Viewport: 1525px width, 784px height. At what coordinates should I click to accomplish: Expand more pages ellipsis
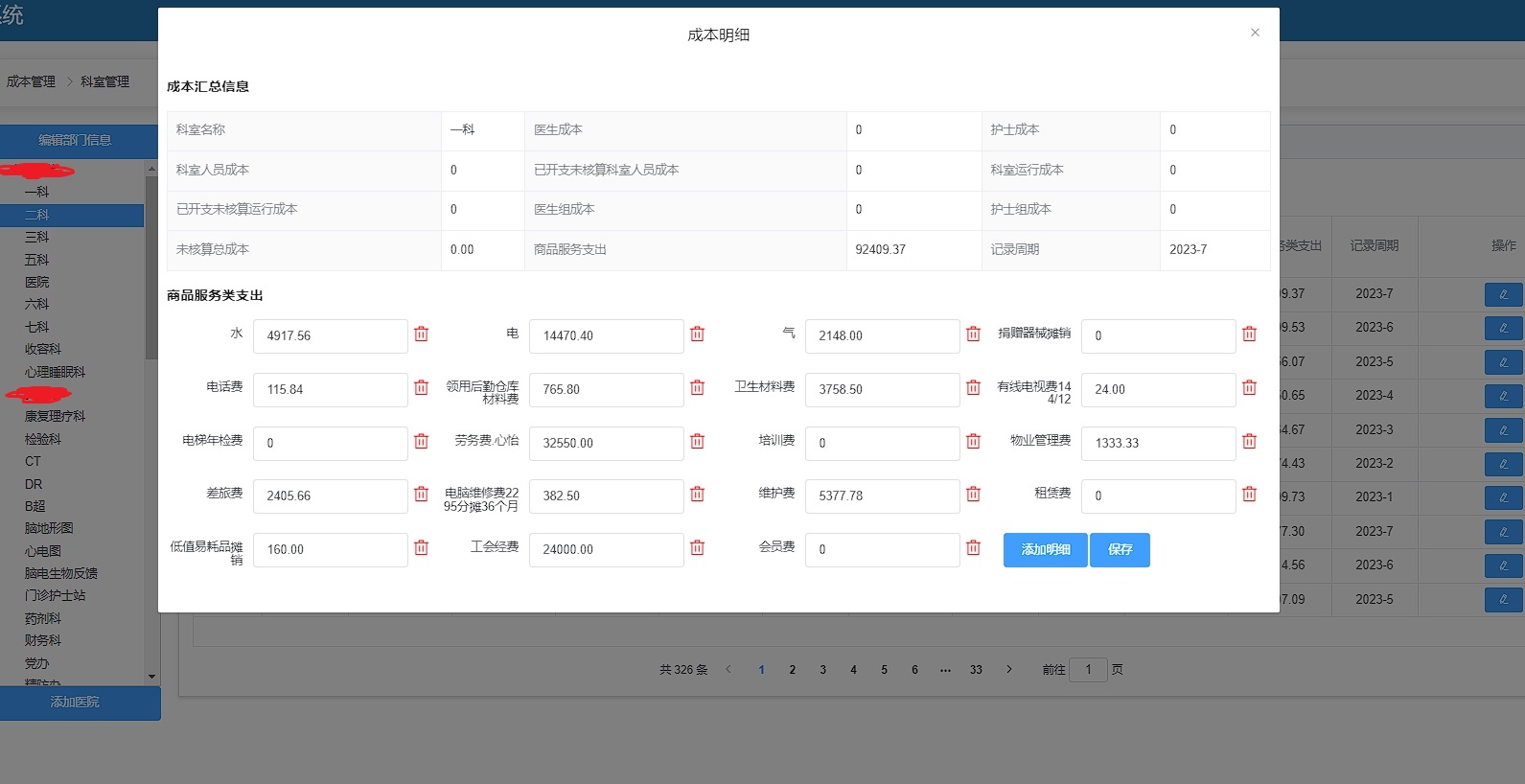(x=946, y=670)
